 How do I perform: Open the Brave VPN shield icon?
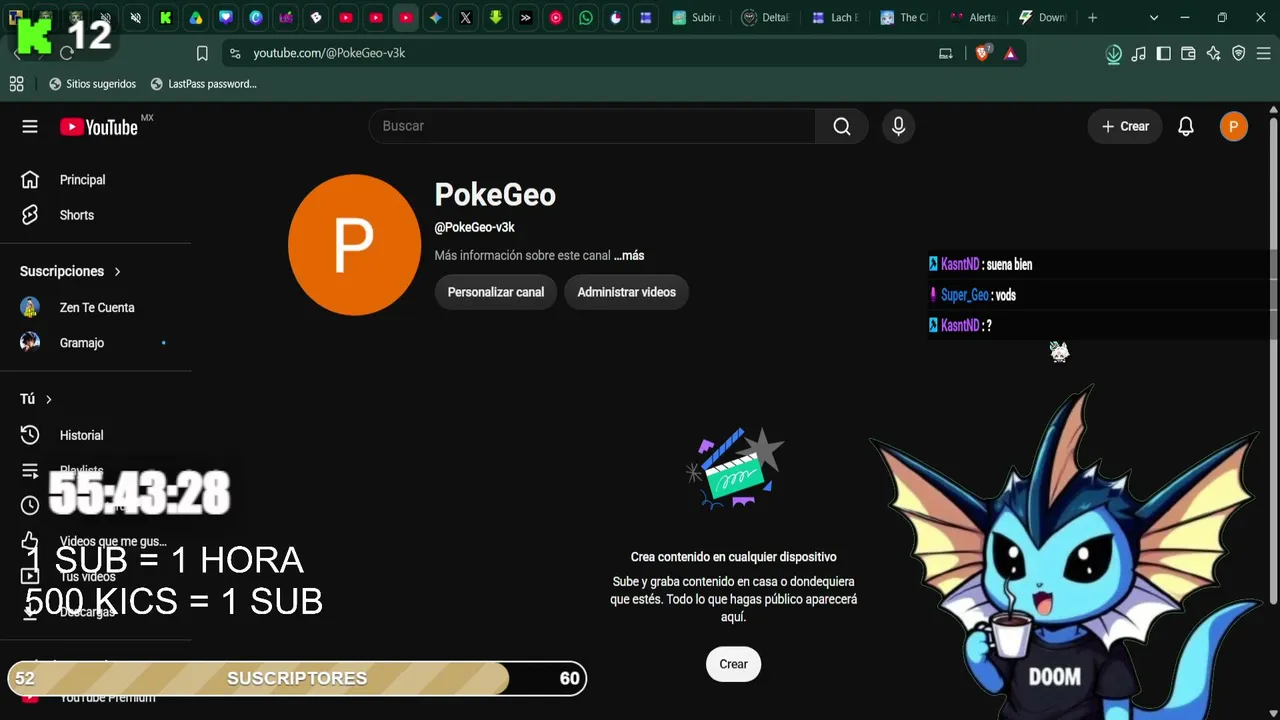[1239, 54]
